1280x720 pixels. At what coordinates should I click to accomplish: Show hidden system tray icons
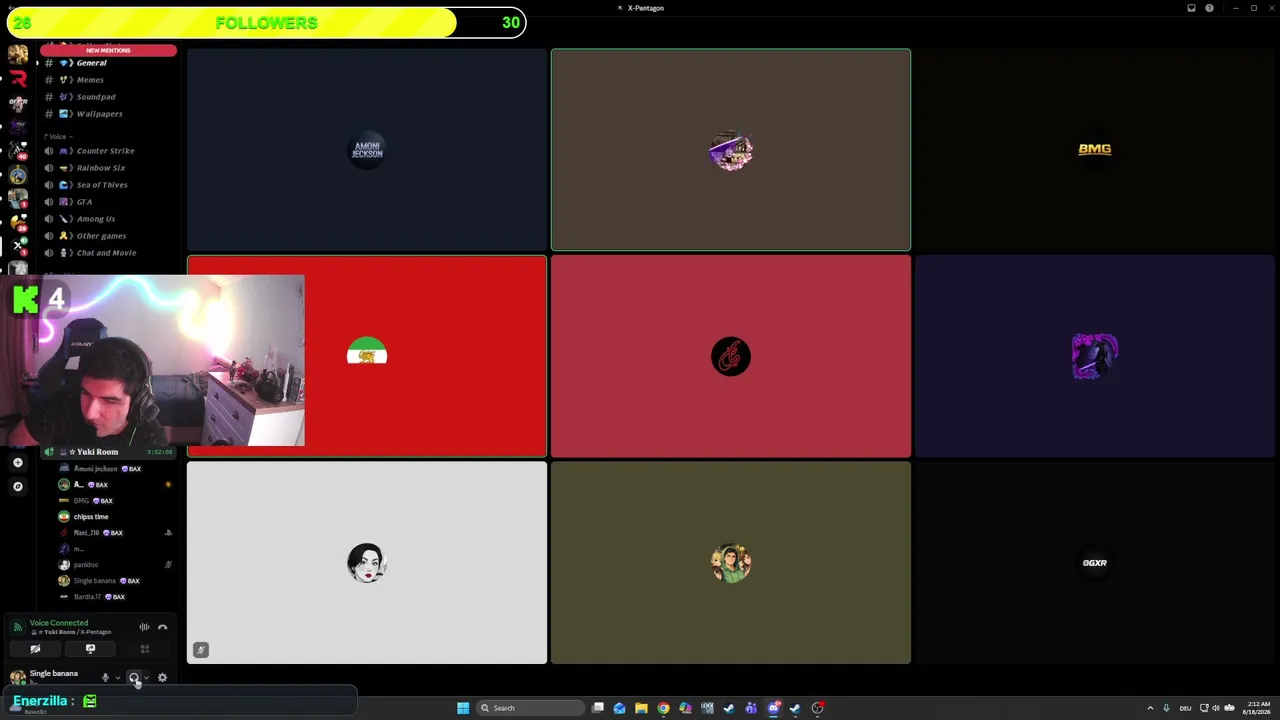tap(1150, 708)
